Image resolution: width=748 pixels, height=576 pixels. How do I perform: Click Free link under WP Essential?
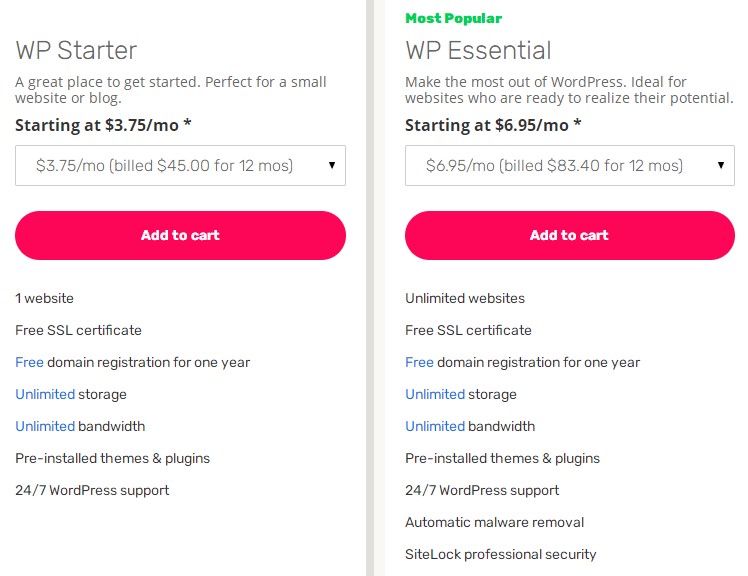419,362
